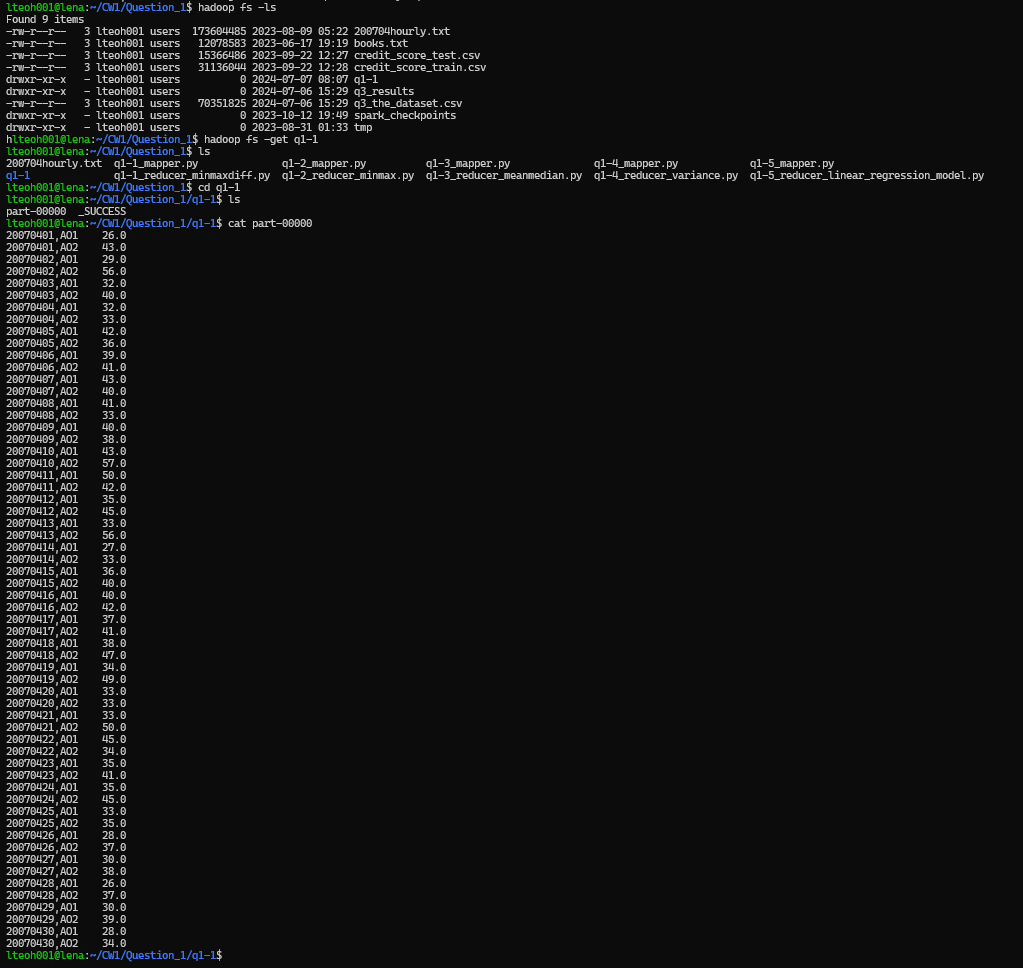Click the 'Found 9 items' line
Image resolution: width=1023 pixels, height=968 pixels.
(x=45, y=20)
